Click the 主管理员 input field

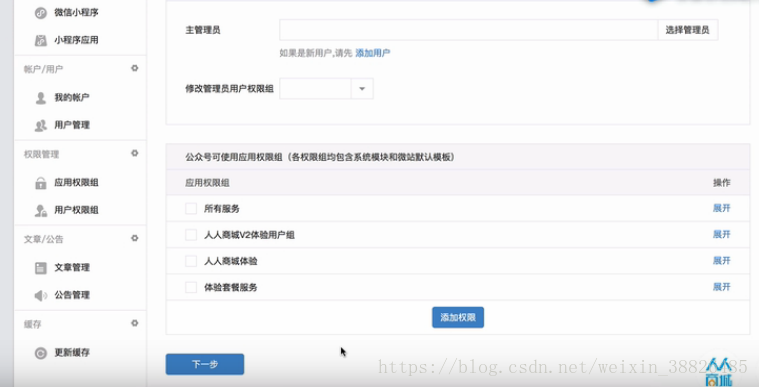coord(469,30)
